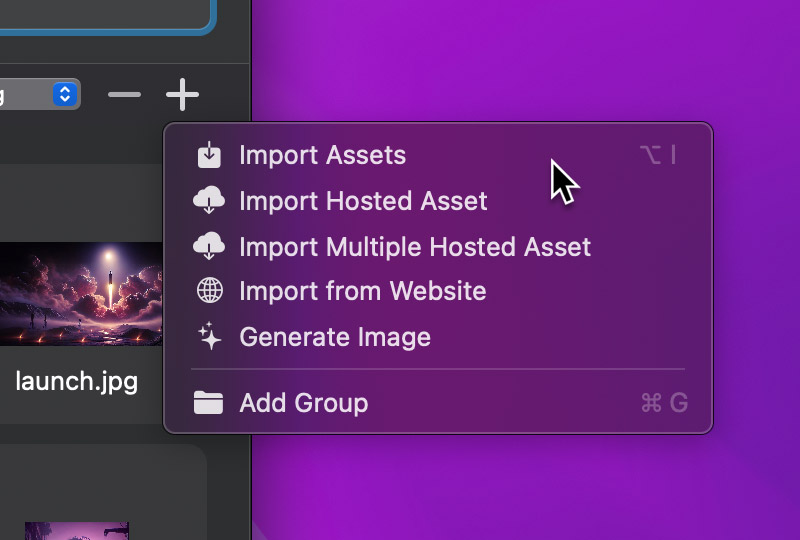Click the globe icon for Import from Website
Screen dimensions: 800x540
point(209,291)
